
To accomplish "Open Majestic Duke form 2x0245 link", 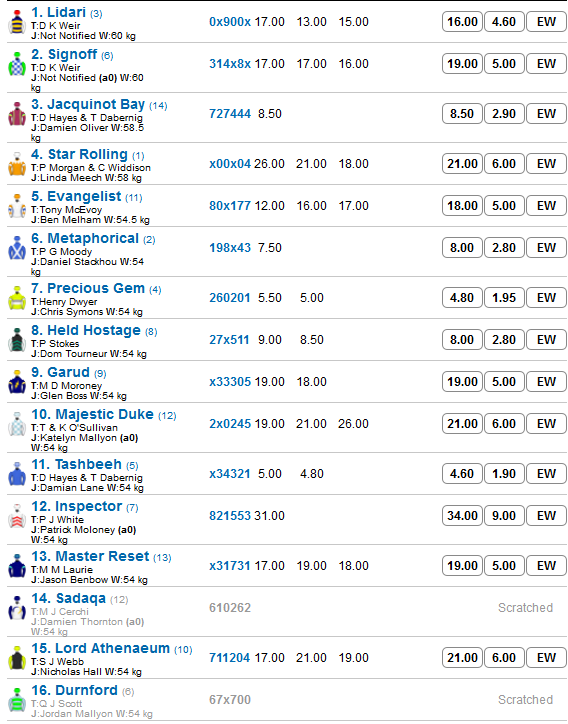I will pos(230,424).
